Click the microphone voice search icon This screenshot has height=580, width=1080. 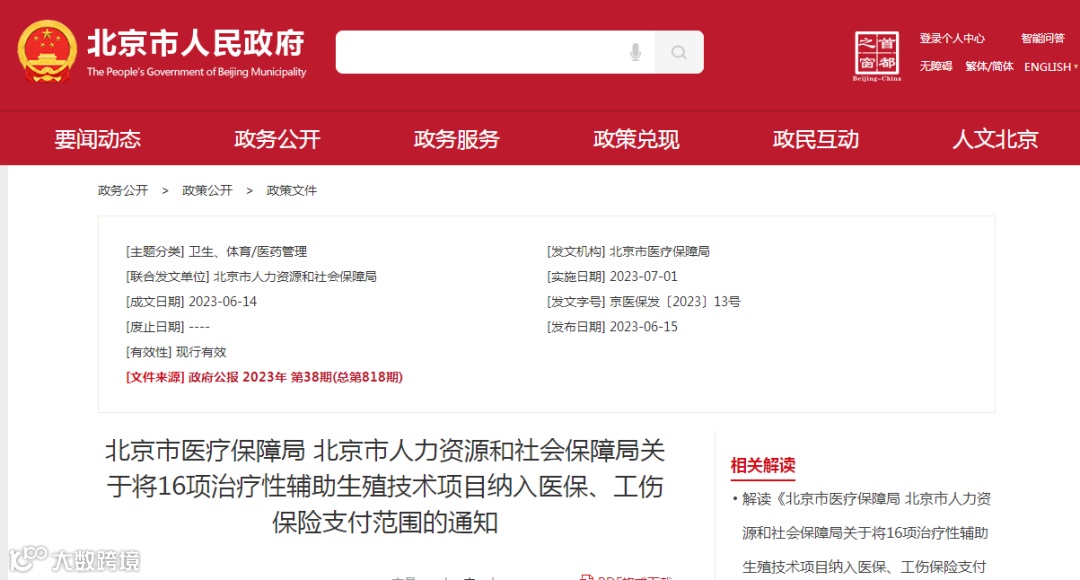click(x=635, y=52)
